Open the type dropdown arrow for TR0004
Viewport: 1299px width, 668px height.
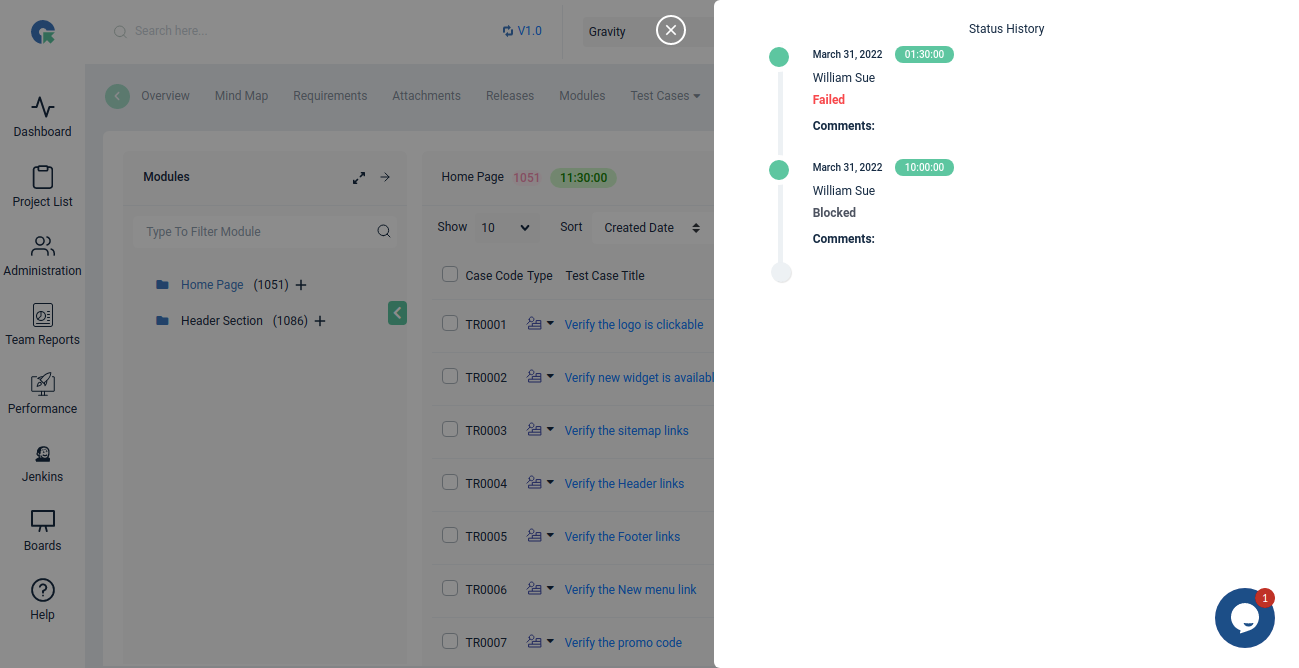(x=550, y=482)
